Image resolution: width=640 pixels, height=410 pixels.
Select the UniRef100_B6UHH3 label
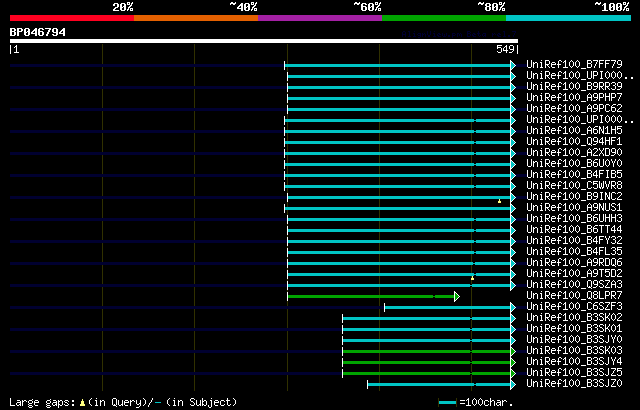point(574,219)
